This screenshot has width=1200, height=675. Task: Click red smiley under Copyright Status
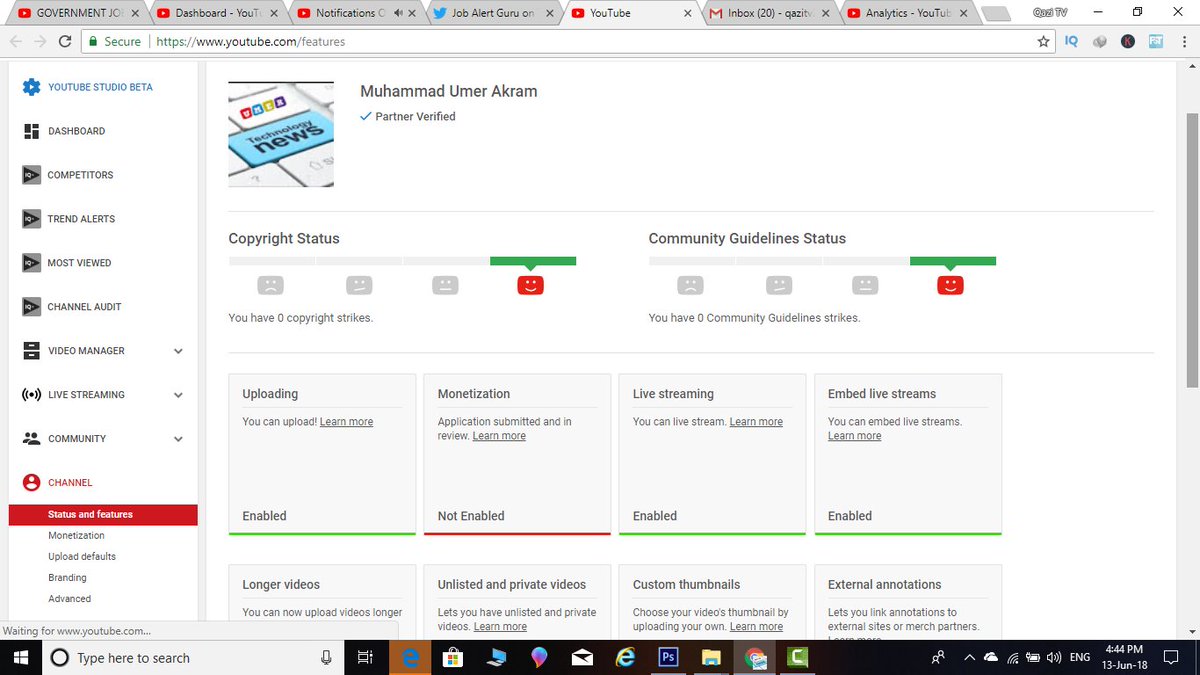tap(530, 286)
